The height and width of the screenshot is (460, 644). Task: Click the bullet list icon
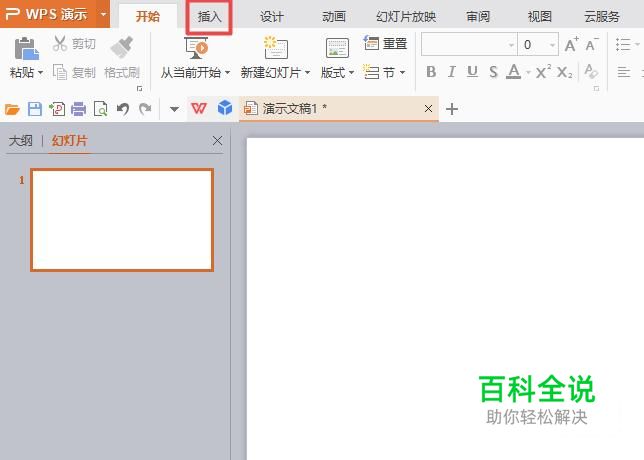[x=623, y=44]
